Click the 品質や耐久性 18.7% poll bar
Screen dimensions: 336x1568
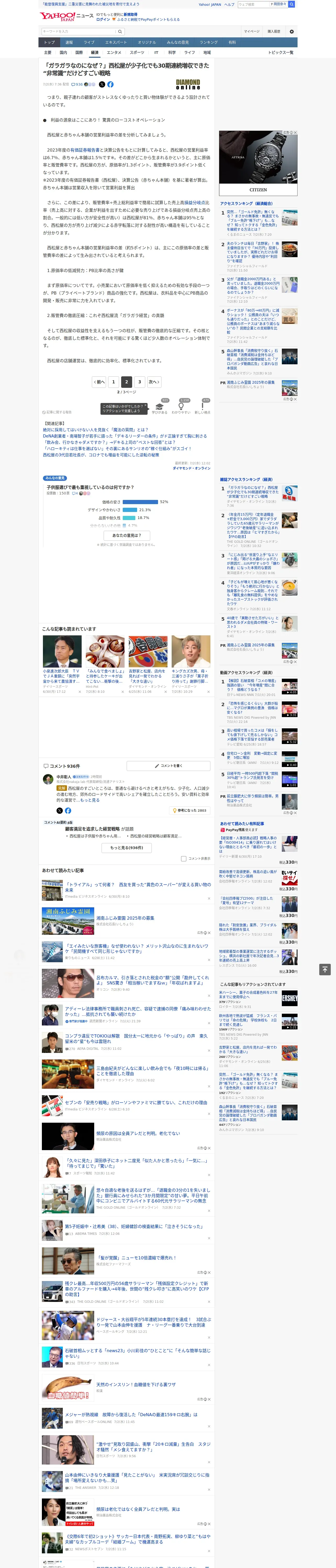coord(129,518)
